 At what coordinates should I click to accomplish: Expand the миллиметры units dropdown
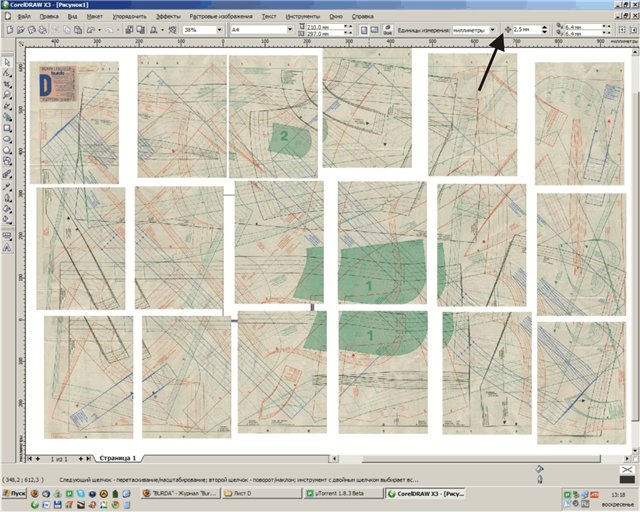494,30
